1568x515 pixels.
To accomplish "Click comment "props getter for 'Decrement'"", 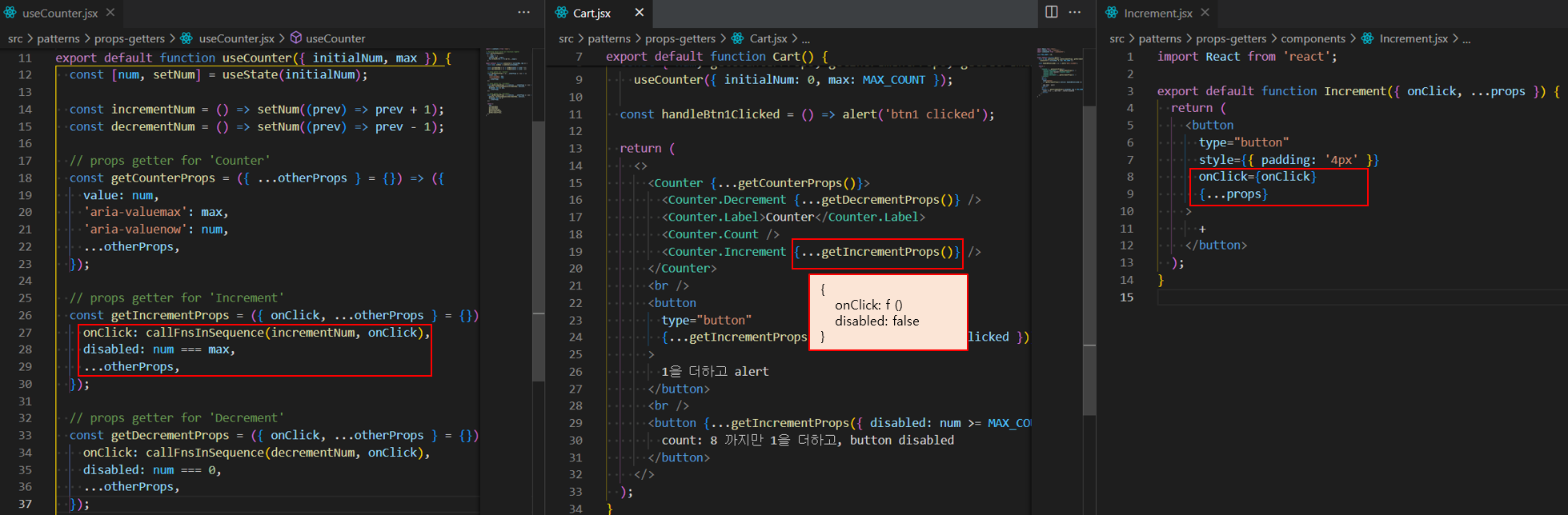I will [177, 417].
